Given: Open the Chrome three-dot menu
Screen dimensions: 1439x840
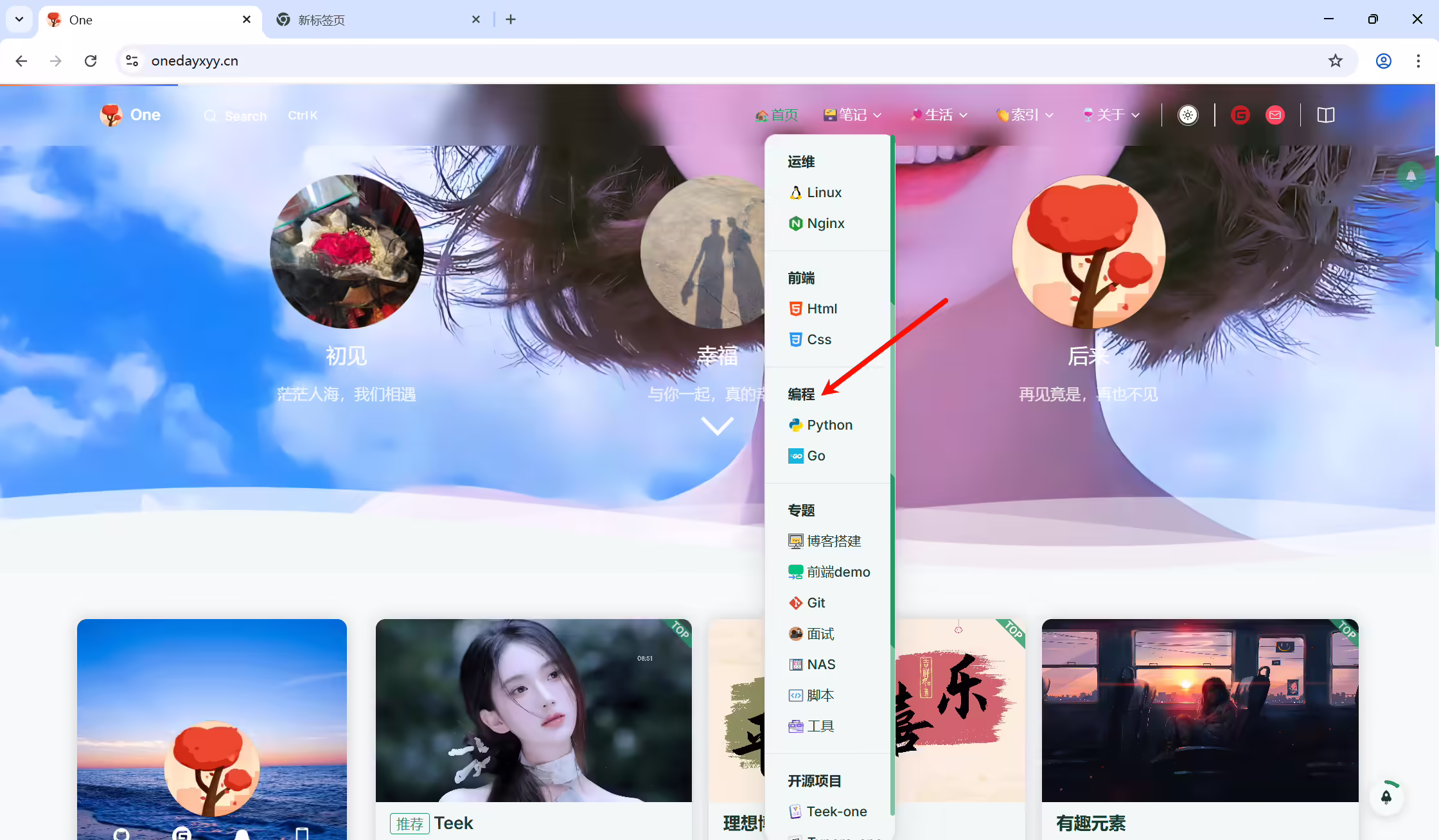Looking at the screenshot, I should click(x=1418, y=61).
